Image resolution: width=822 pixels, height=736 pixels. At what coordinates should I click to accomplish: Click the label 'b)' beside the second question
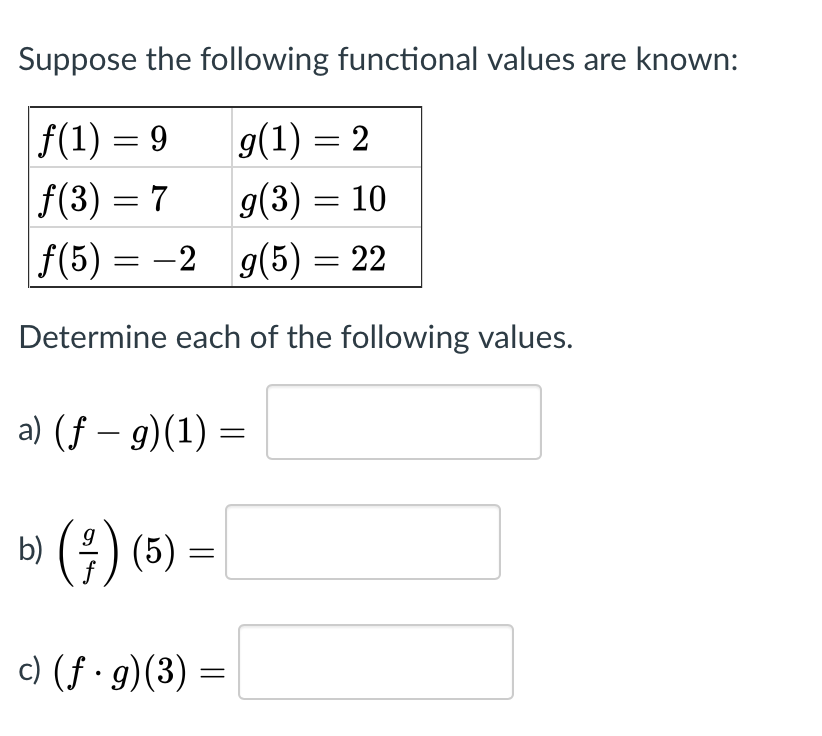pyautogui.click(x=29, y=546)
